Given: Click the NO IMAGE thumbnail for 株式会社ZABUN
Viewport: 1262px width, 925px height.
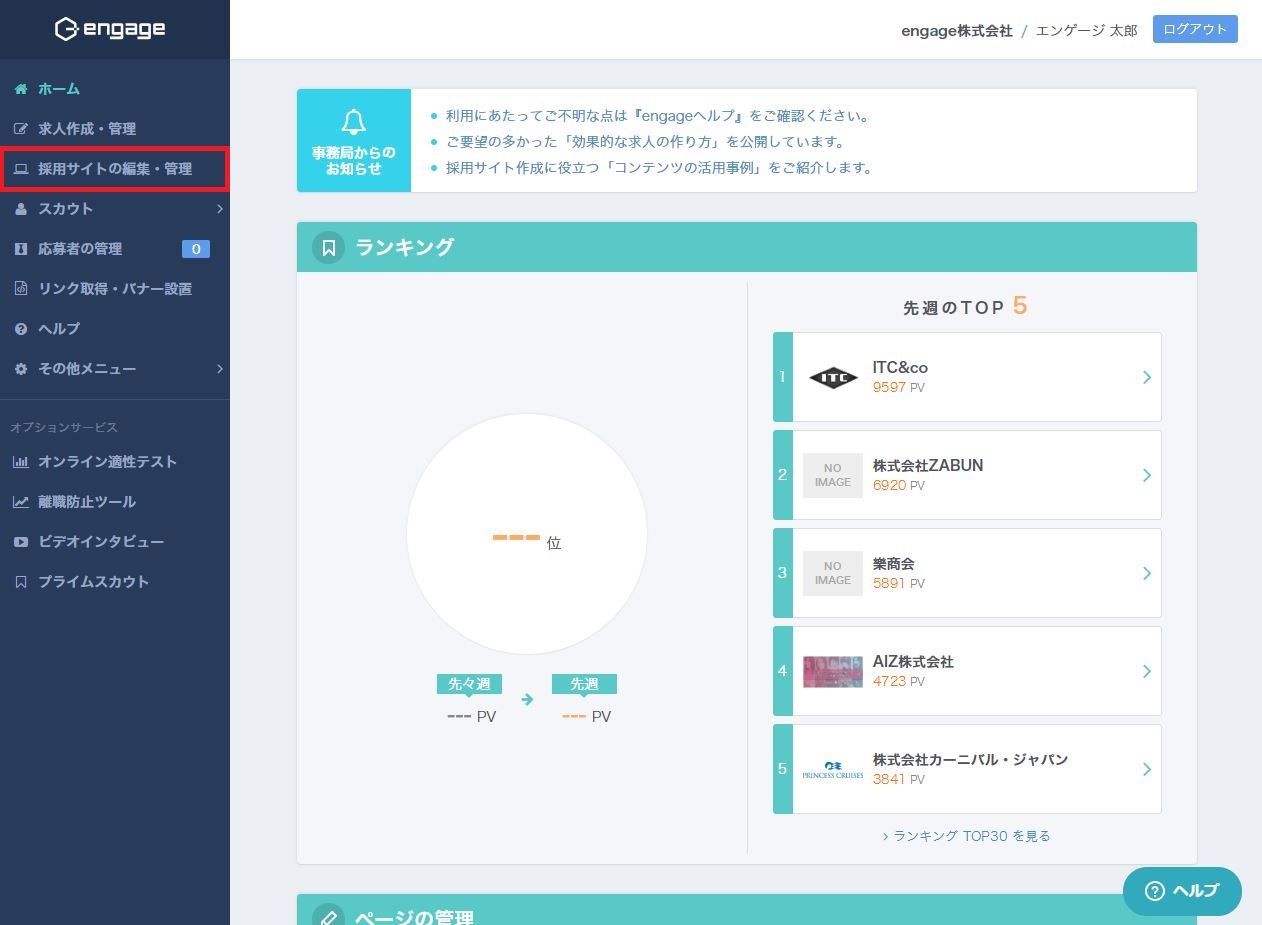Looking at the screenshot, I should (x=833, y=475).
